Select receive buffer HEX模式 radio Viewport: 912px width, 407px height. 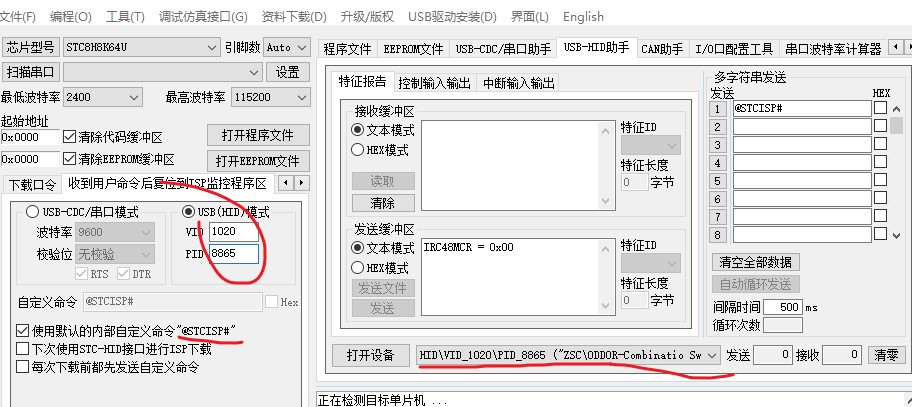tap(358, 150)
